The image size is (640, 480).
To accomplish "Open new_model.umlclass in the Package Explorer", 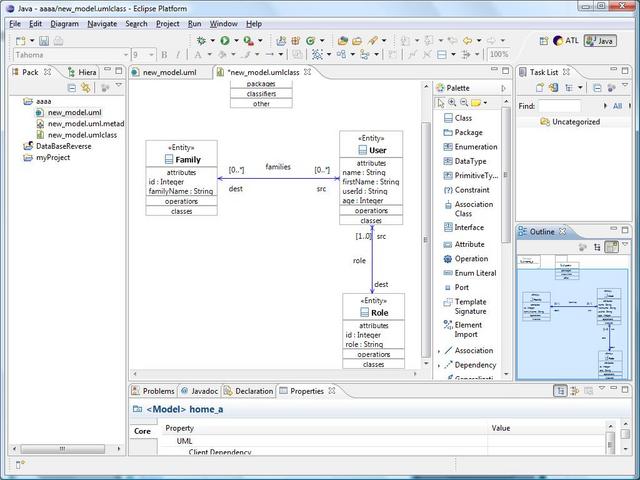I will click(82, 135).
